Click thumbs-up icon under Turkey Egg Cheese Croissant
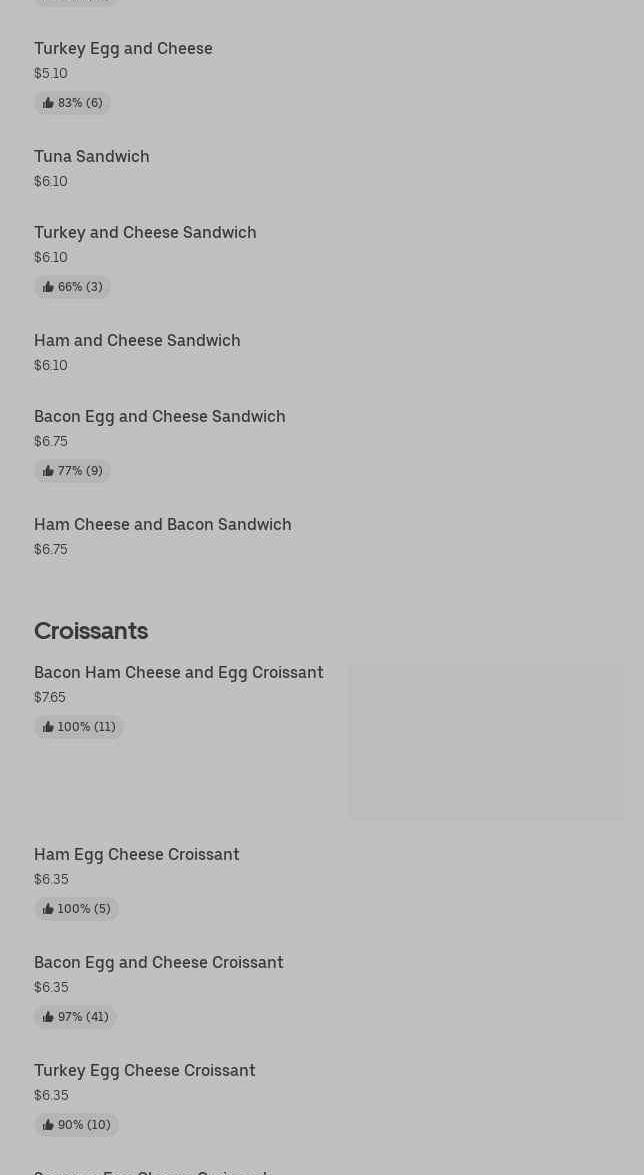644x1175 pixels. 48,1125
